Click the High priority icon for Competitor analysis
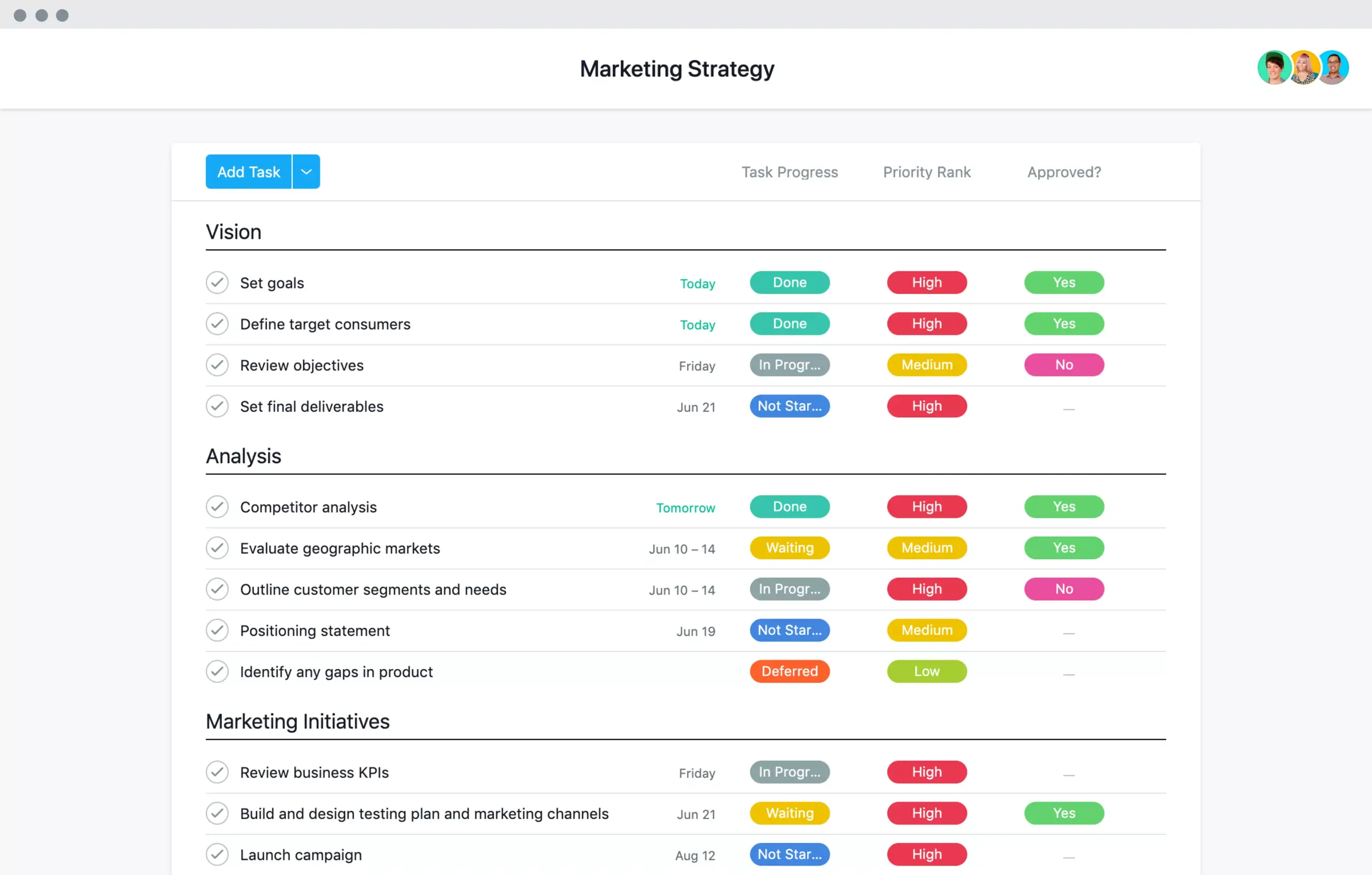The height and width of the screenshot is (875, 1372). pos(925,506)
